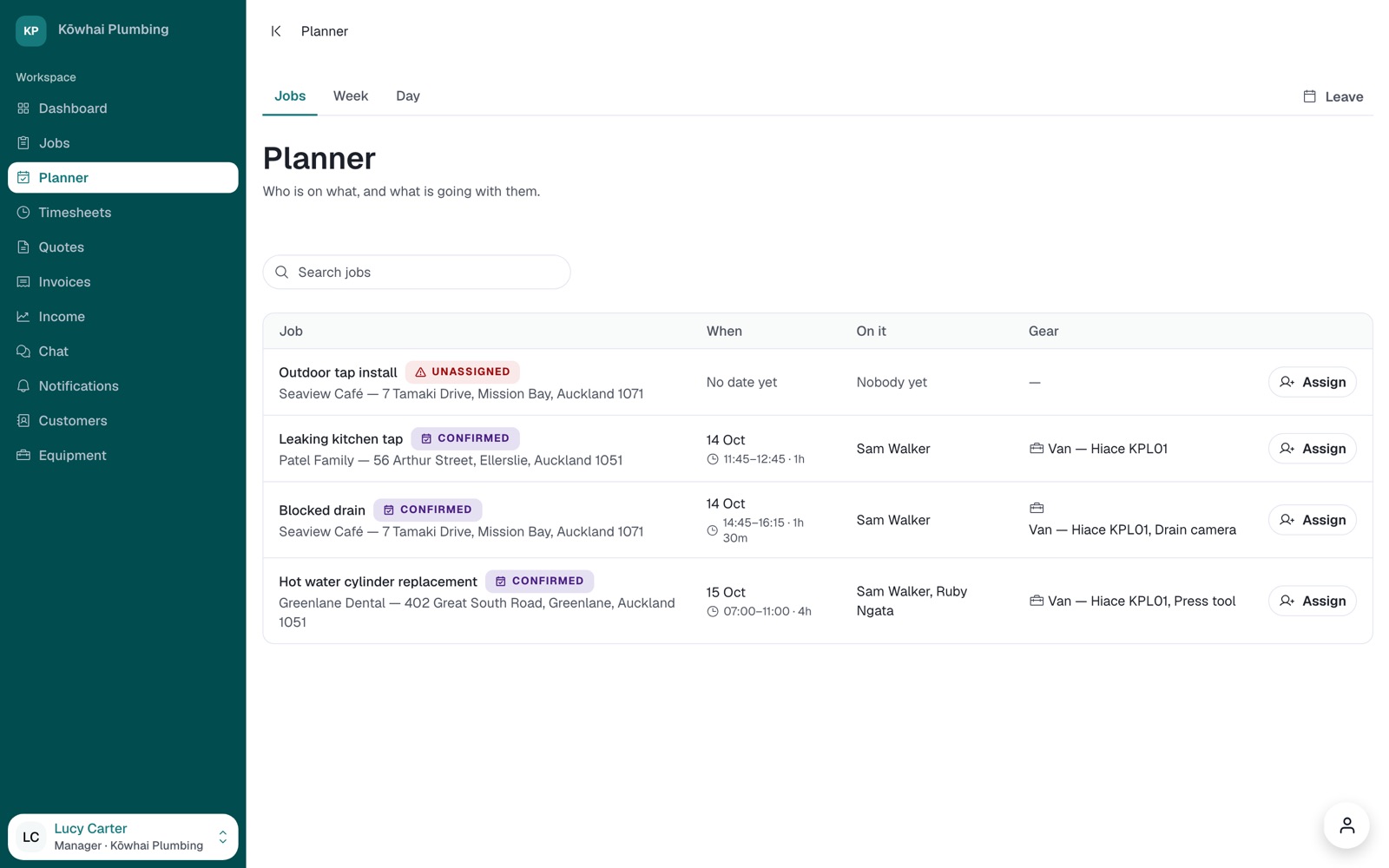Click the search magnifier icon

coord(282,273)
